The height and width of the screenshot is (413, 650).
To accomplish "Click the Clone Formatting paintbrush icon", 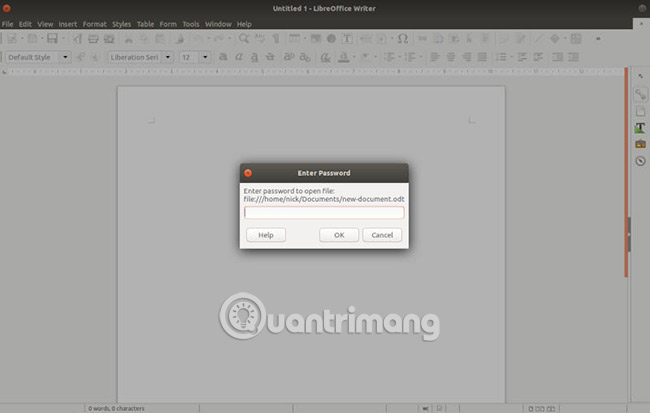I will click(179, 39).
